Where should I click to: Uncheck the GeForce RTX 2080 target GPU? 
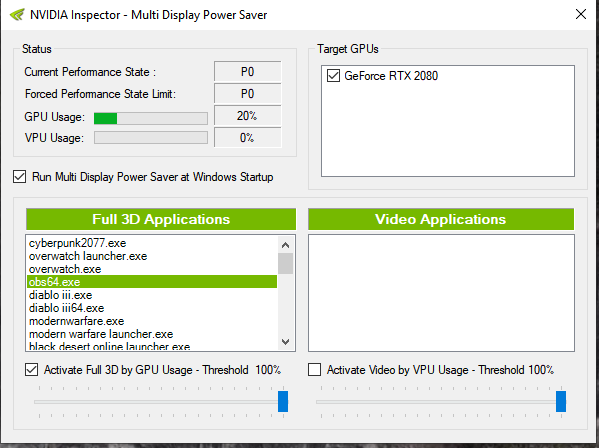point(333,76)
